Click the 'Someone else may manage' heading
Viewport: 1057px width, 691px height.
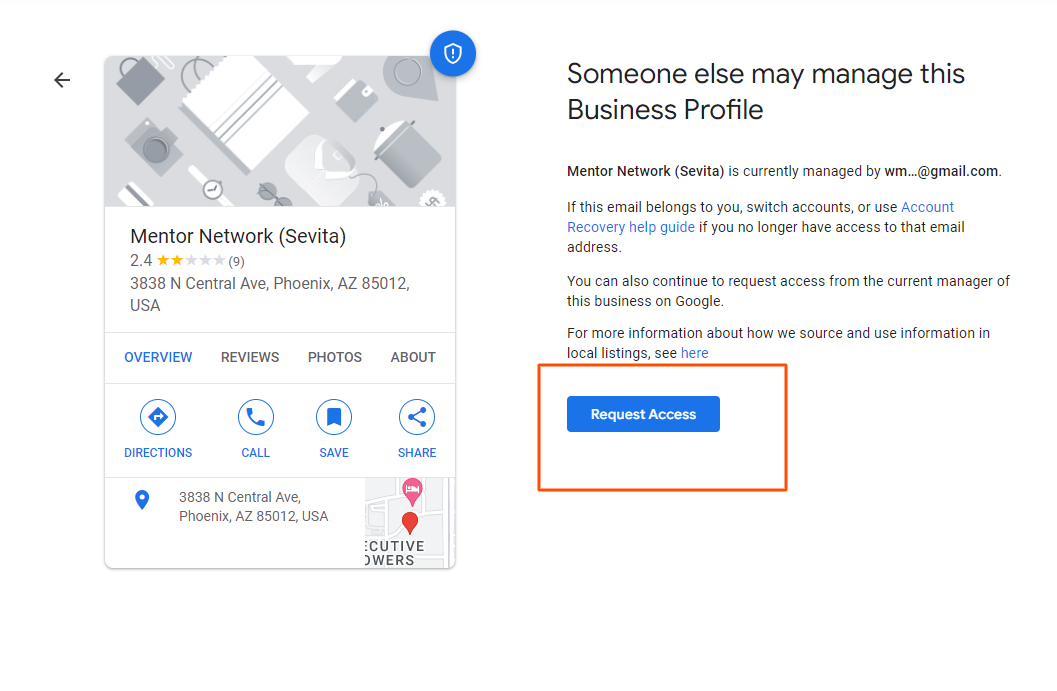pos(766,92)
